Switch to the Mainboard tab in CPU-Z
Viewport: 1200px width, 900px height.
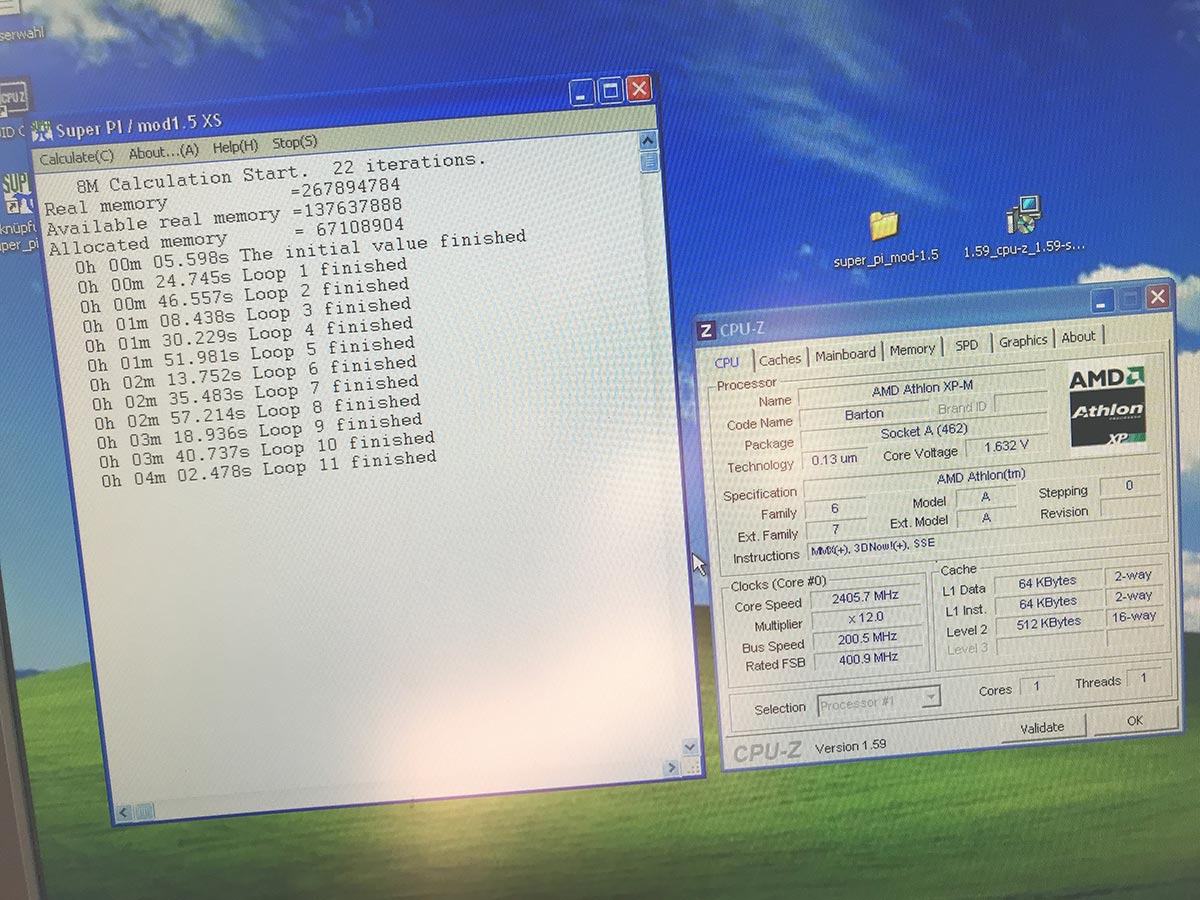tap(845, 354)
